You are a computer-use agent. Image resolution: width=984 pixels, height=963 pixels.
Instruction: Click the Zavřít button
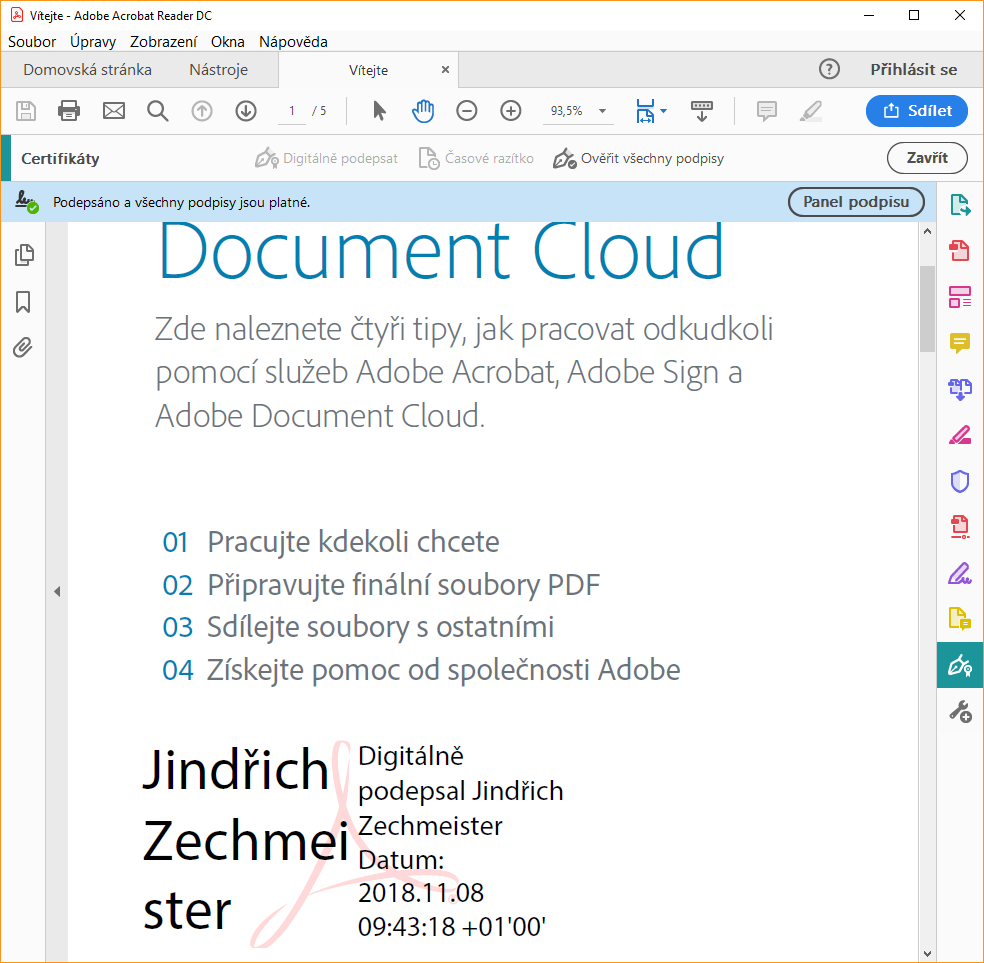pyautogui.click(x=927, y=158)
